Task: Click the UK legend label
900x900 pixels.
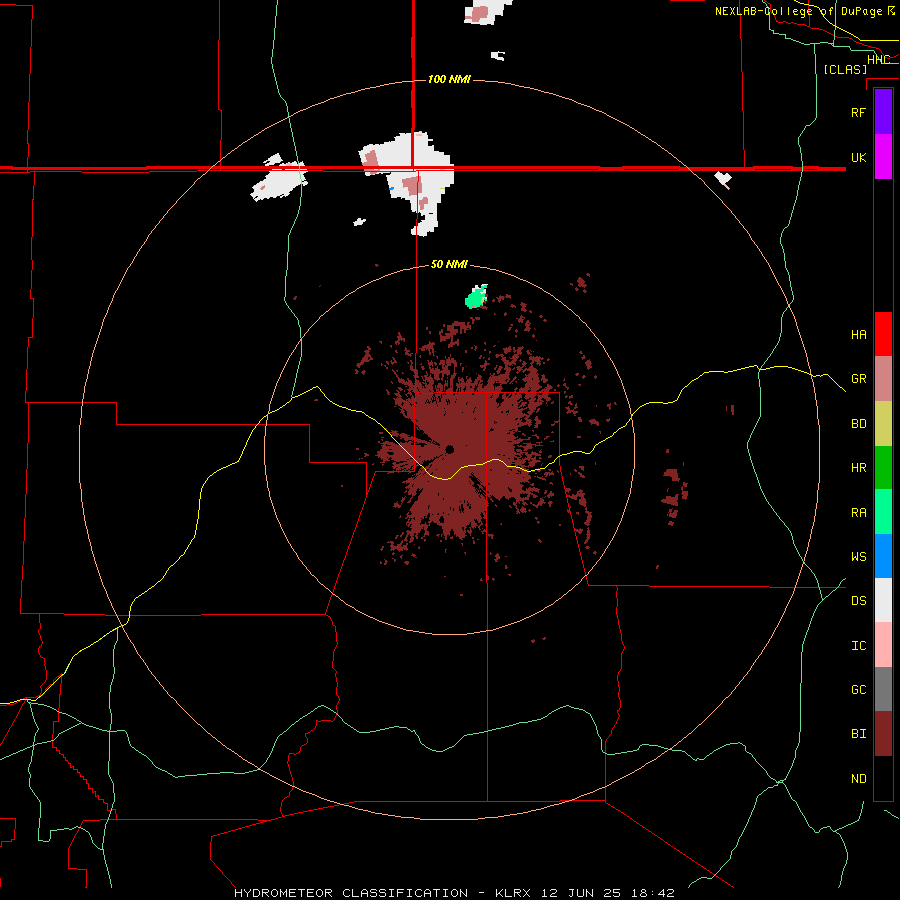Action: [x=858, y=157]
